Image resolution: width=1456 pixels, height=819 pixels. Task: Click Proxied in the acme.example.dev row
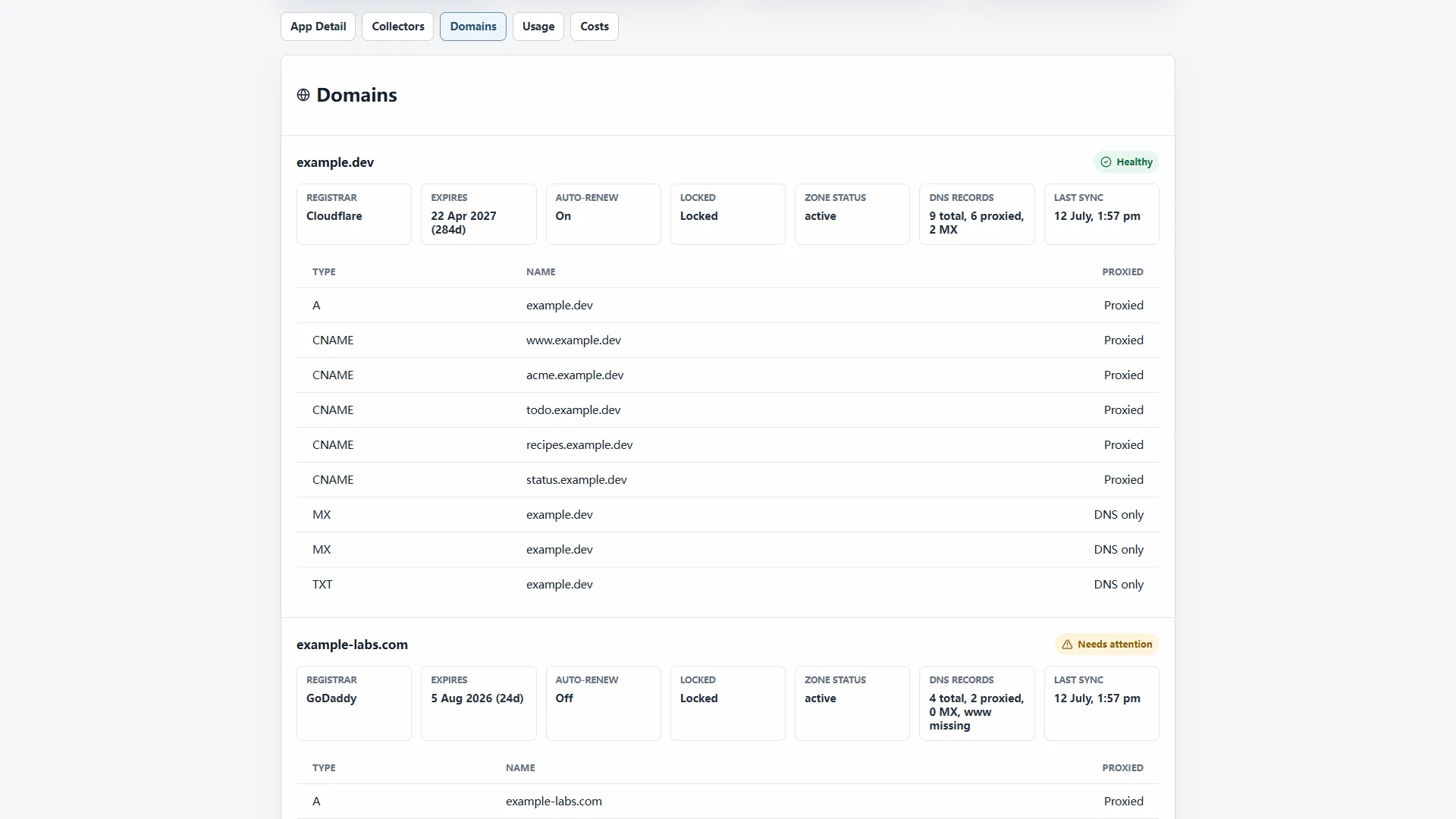[1123, 375]
